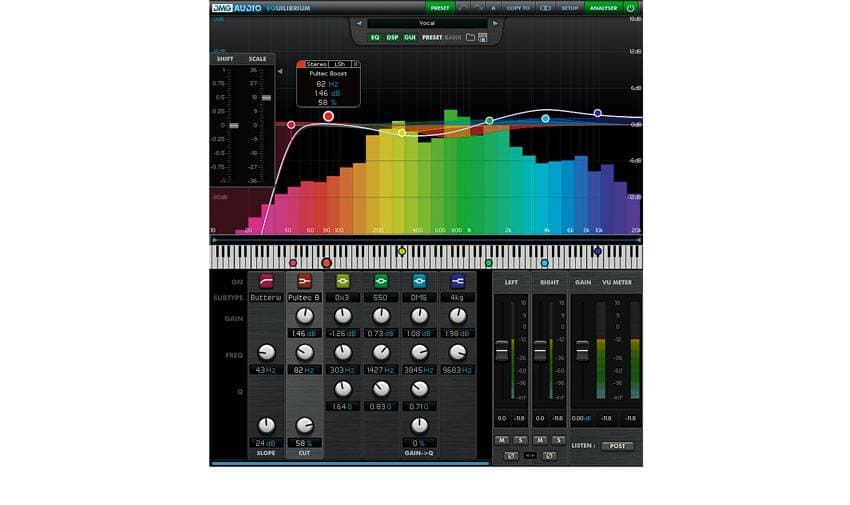
Task: Click the Scale slider handle
Action: 266,98
